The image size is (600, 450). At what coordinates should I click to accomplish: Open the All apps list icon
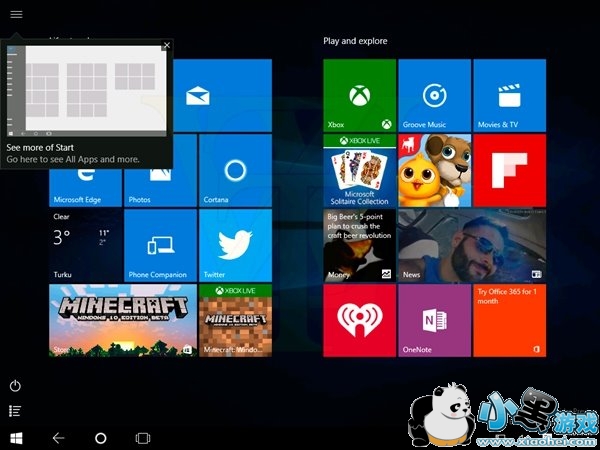tap(15, 411)
